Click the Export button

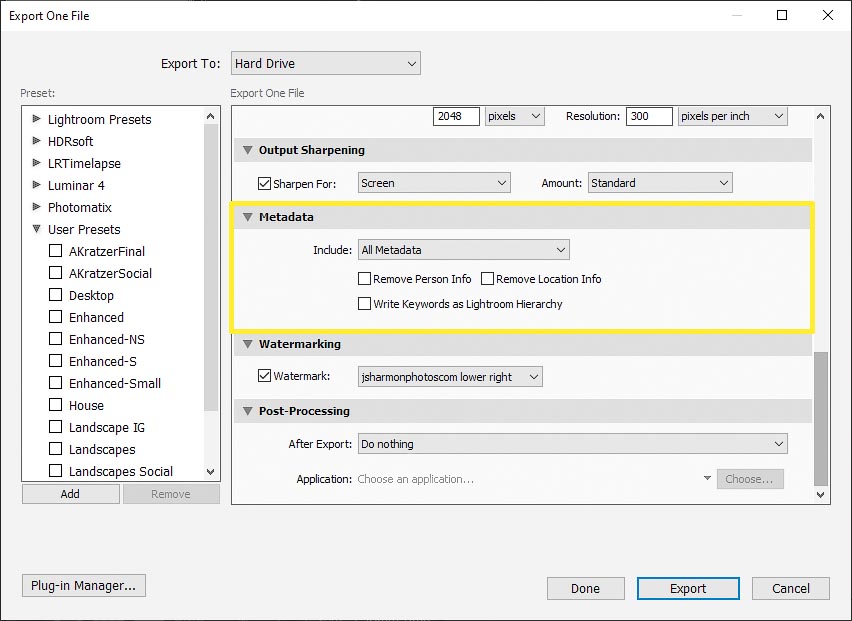coord(688,588)
